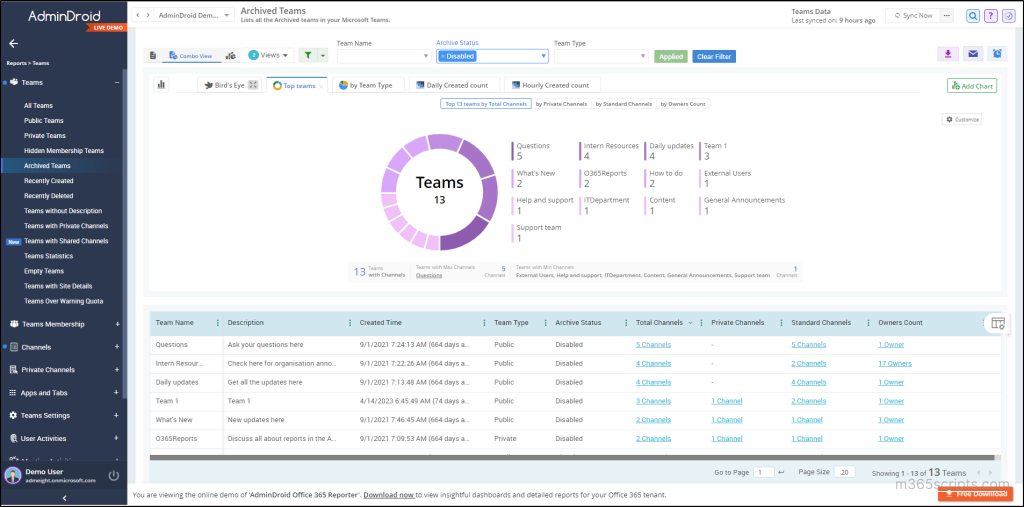Click the Go to Page input field

(763, 472)
